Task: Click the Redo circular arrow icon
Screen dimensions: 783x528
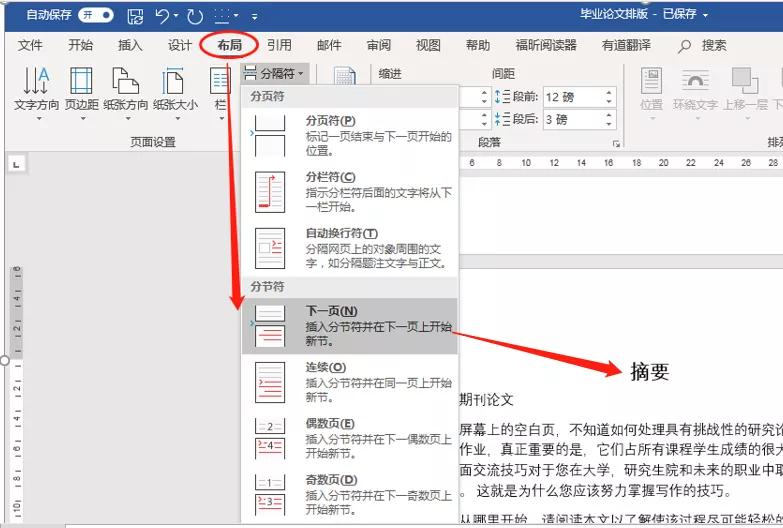Action: (195, 16)
